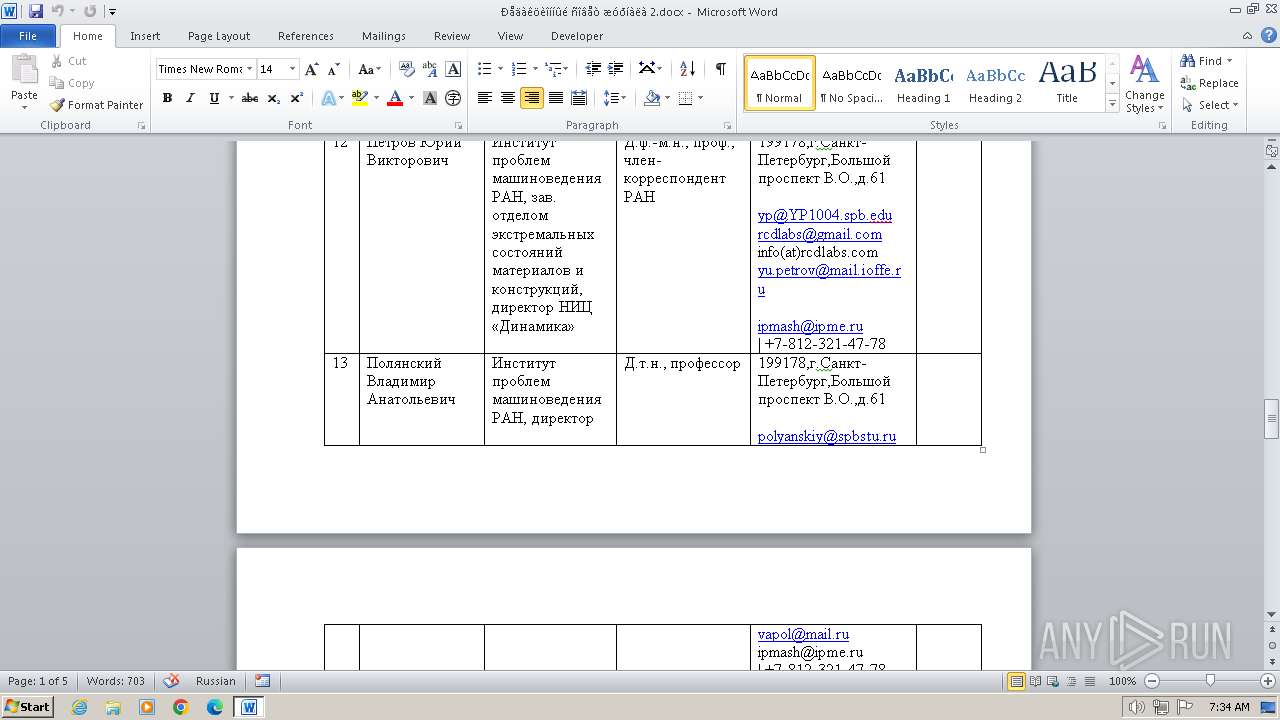The image size is (1280, 720).
Task: Click the Replace button
Action: [1209, 83]
